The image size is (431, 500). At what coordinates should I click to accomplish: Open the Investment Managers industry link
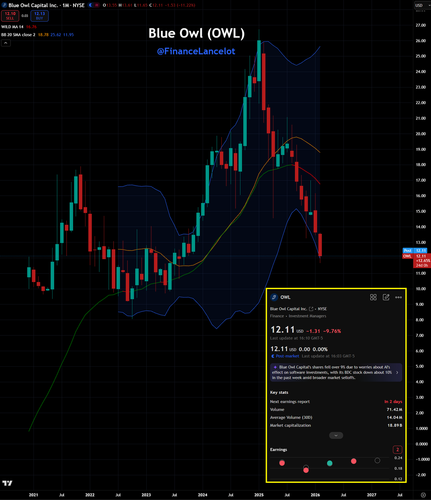[x=307, y=316]
